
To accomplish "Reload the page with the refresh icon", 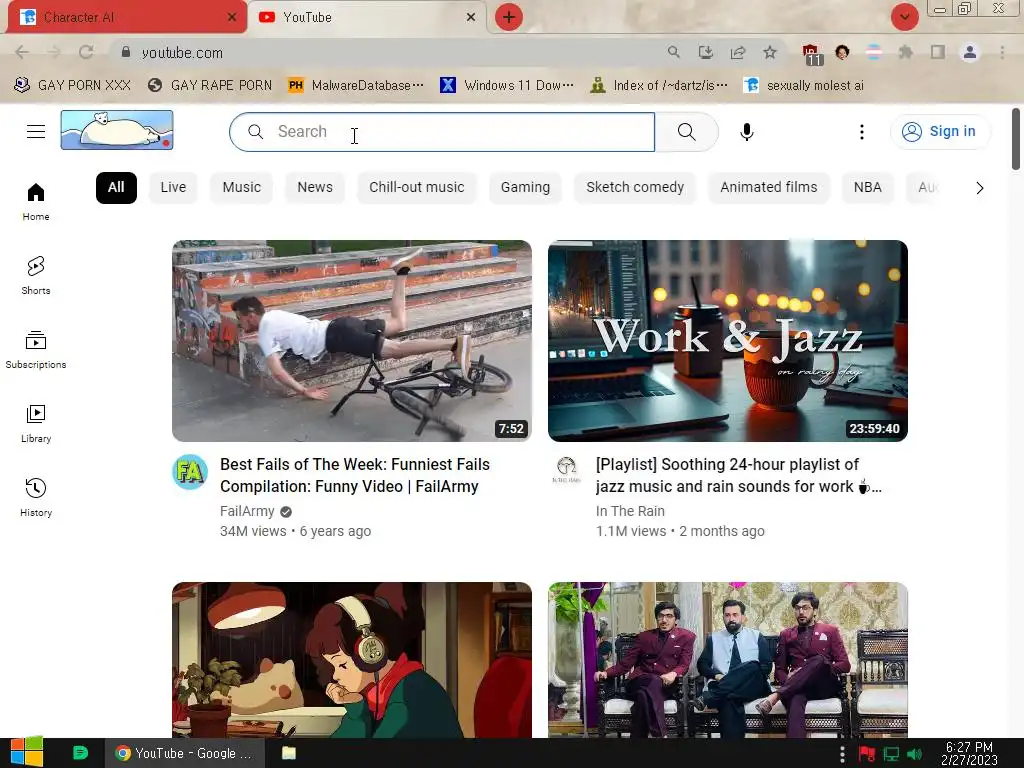I will tap(86, 52).
